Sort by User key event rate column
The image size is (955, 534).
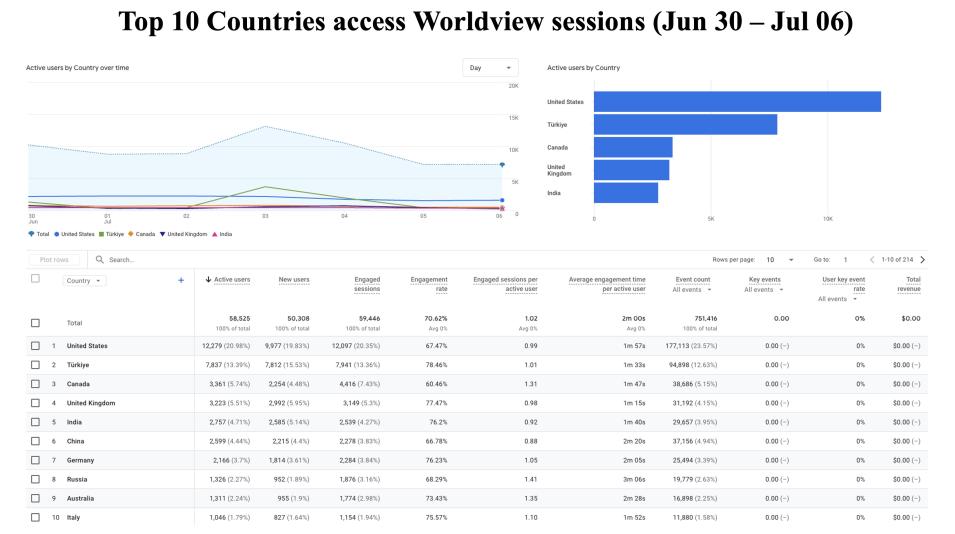coord(844,284)
